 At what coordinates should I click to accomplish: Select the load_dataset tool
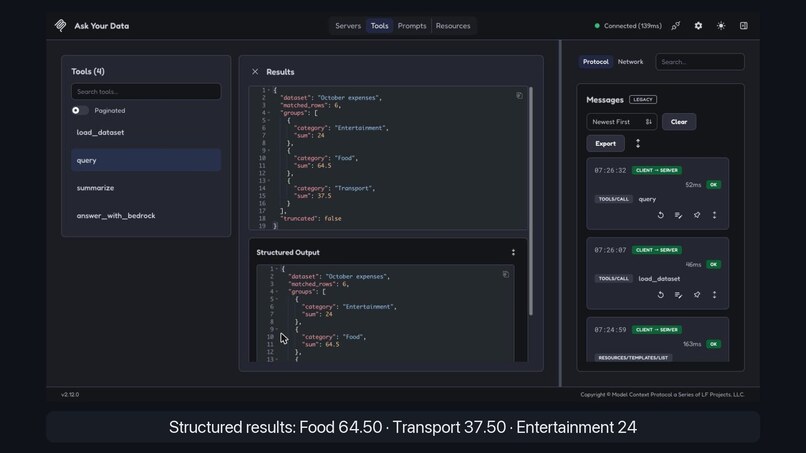tap(146, 132)
